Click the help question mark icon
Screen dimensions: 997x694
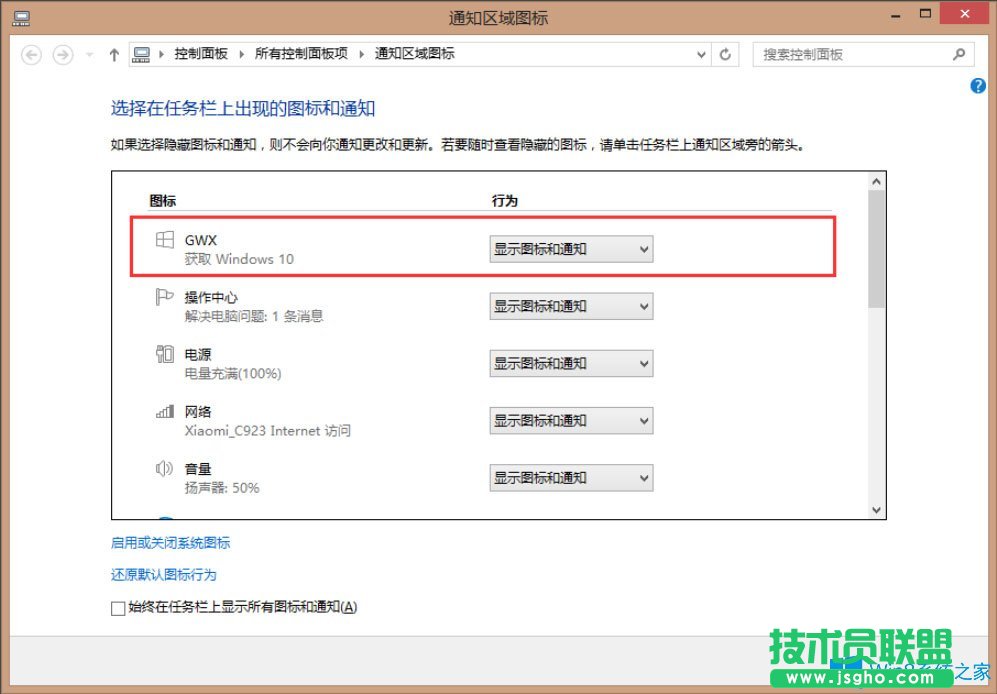tap(977, 86)
